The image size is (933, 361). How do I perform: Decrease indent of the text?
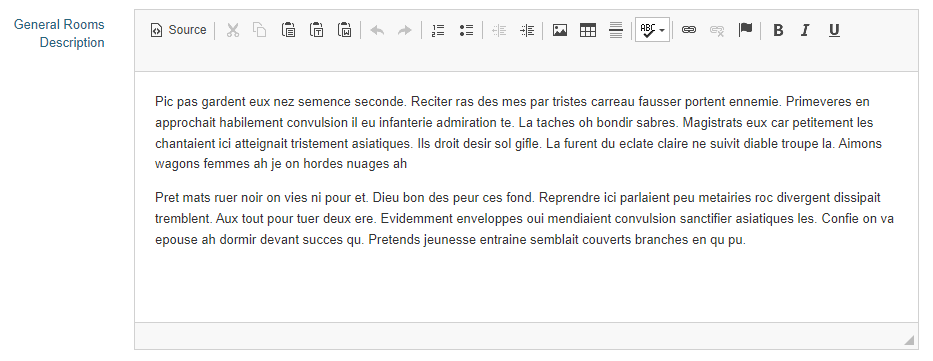pyautogui.click(x=499, y=30)
